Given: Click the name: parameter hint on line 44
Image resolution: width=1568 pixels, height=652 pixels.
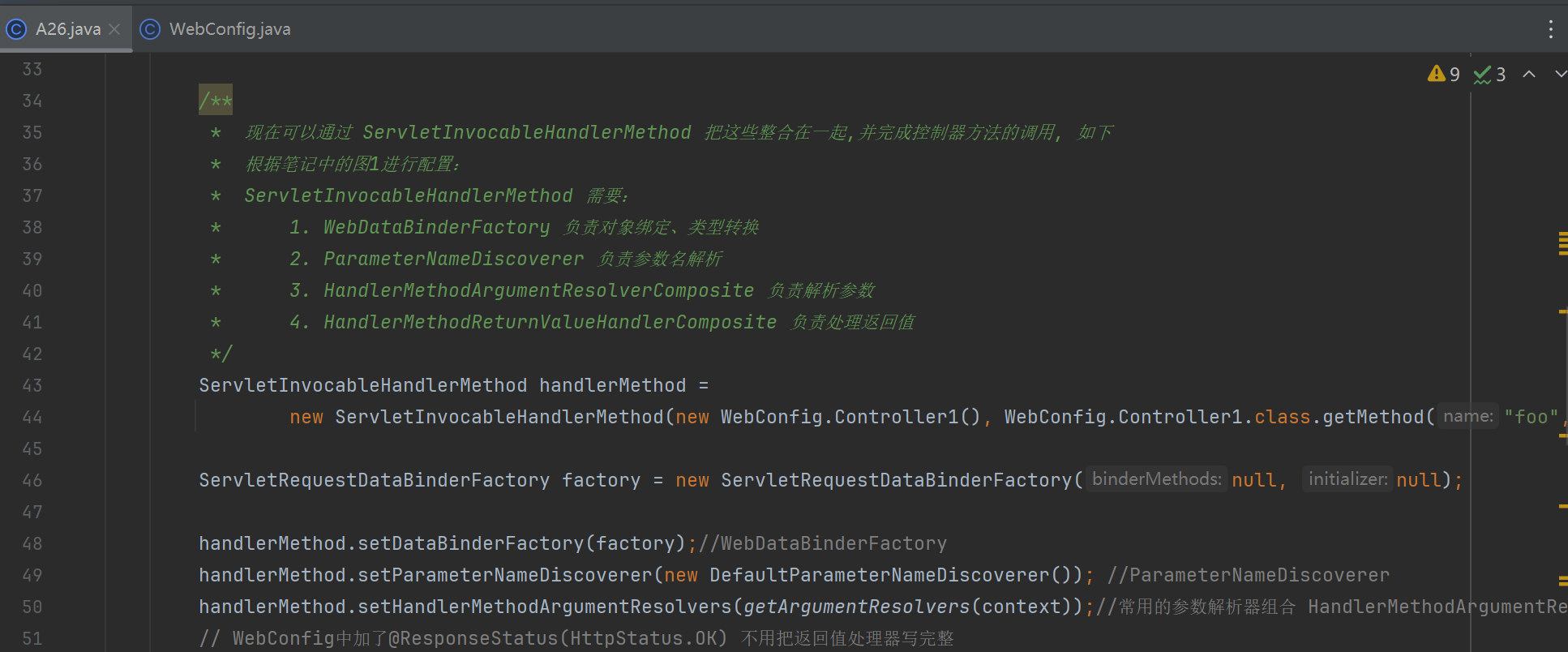Looking at the screenshot, I should (1468, 416).
